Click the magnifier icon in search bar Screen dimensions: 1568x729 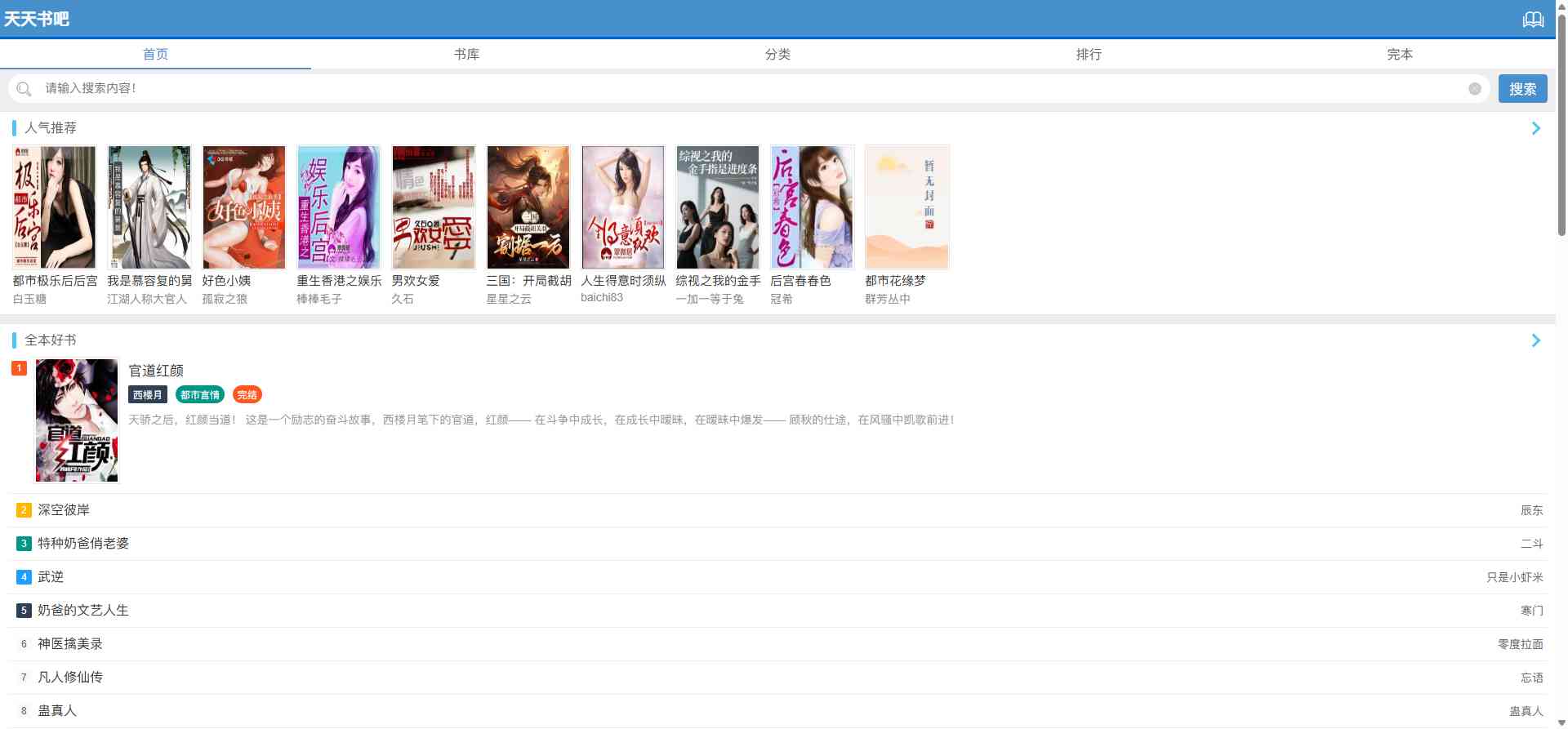(x=24, y=89)
